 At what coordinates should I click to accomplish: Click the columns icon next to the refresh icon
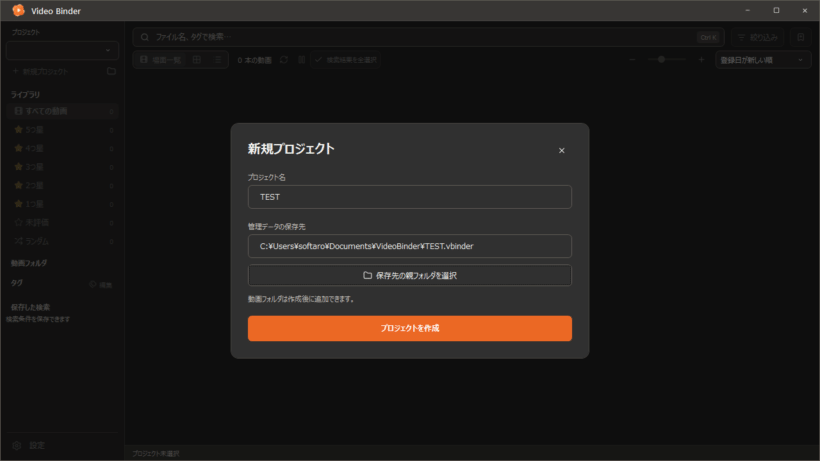pyautogui.click(x=302, y=60)
